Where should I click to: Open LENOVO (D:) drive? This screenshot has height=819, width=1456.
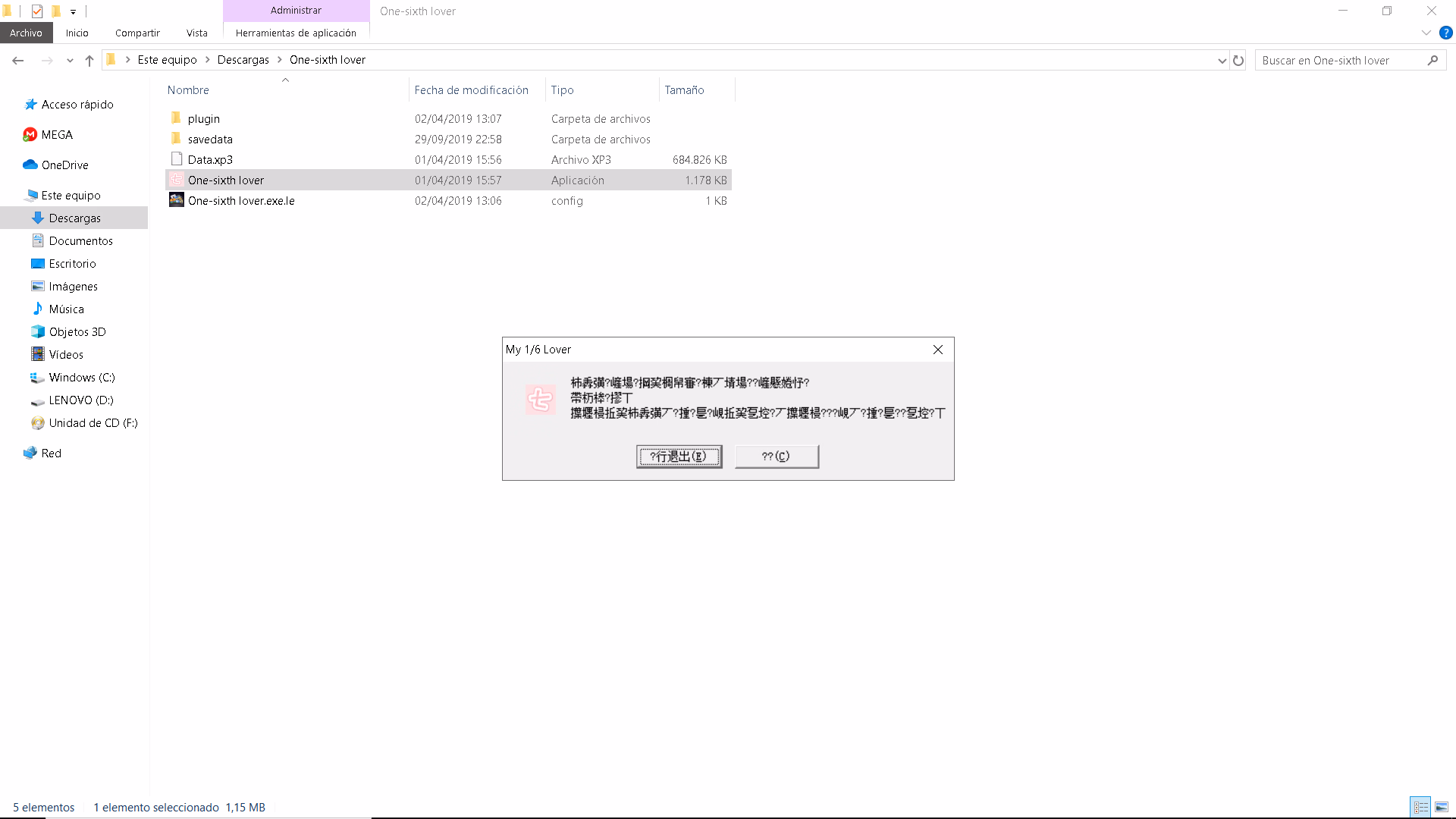click(x=80, y=400)
